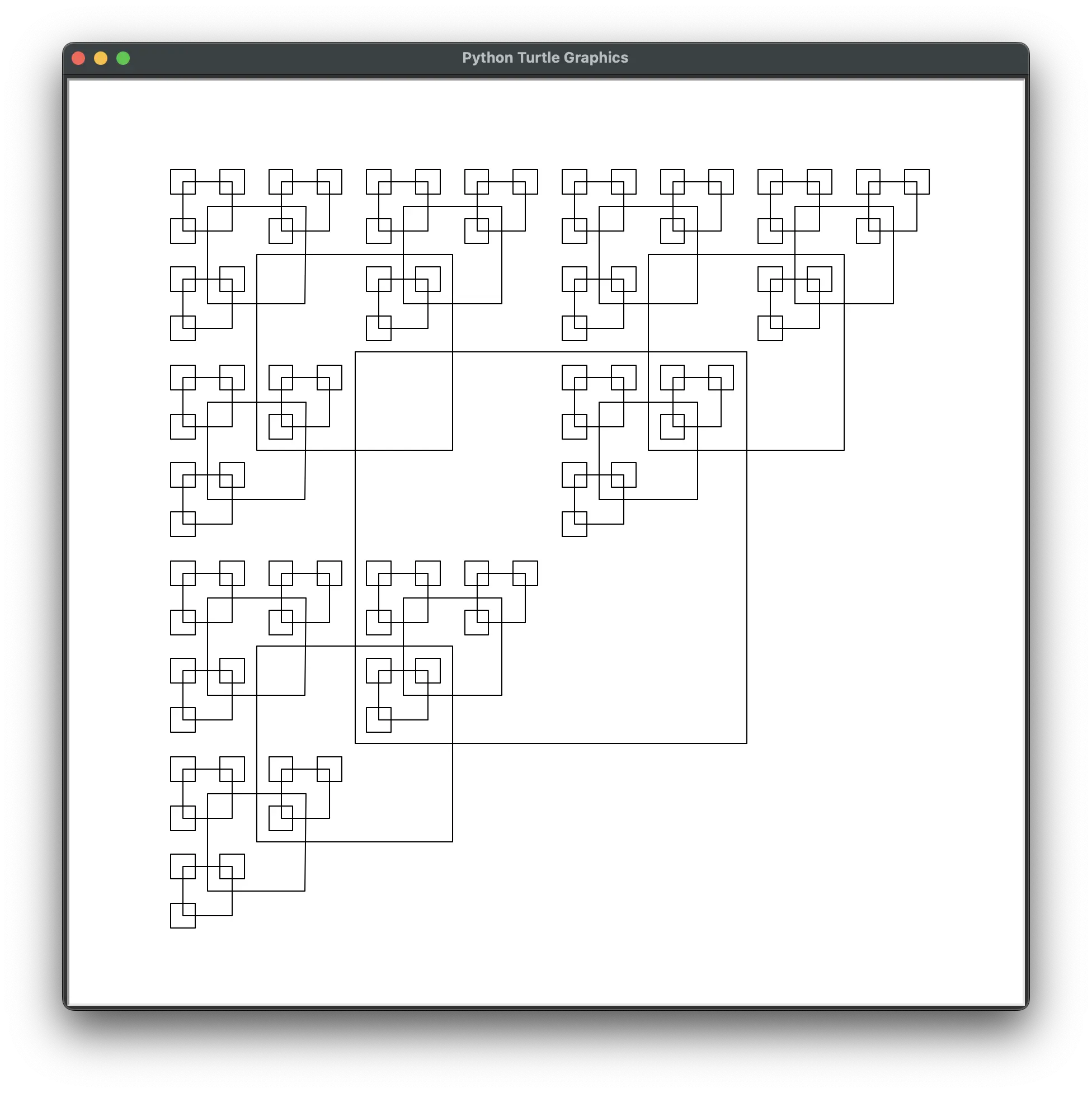Close the Python Turtle Graphics window

(79, 58)
